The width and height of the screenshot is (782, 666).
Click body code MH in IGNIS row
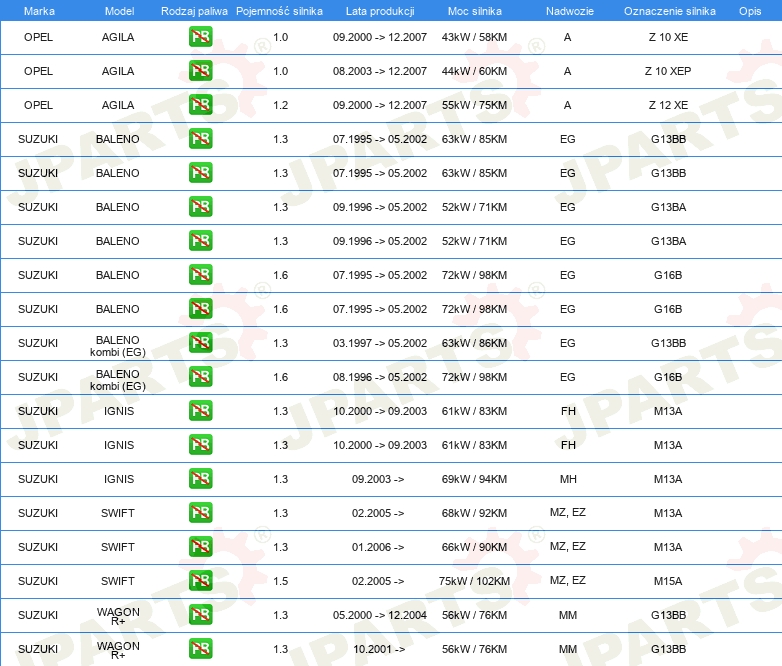(568, 479)
